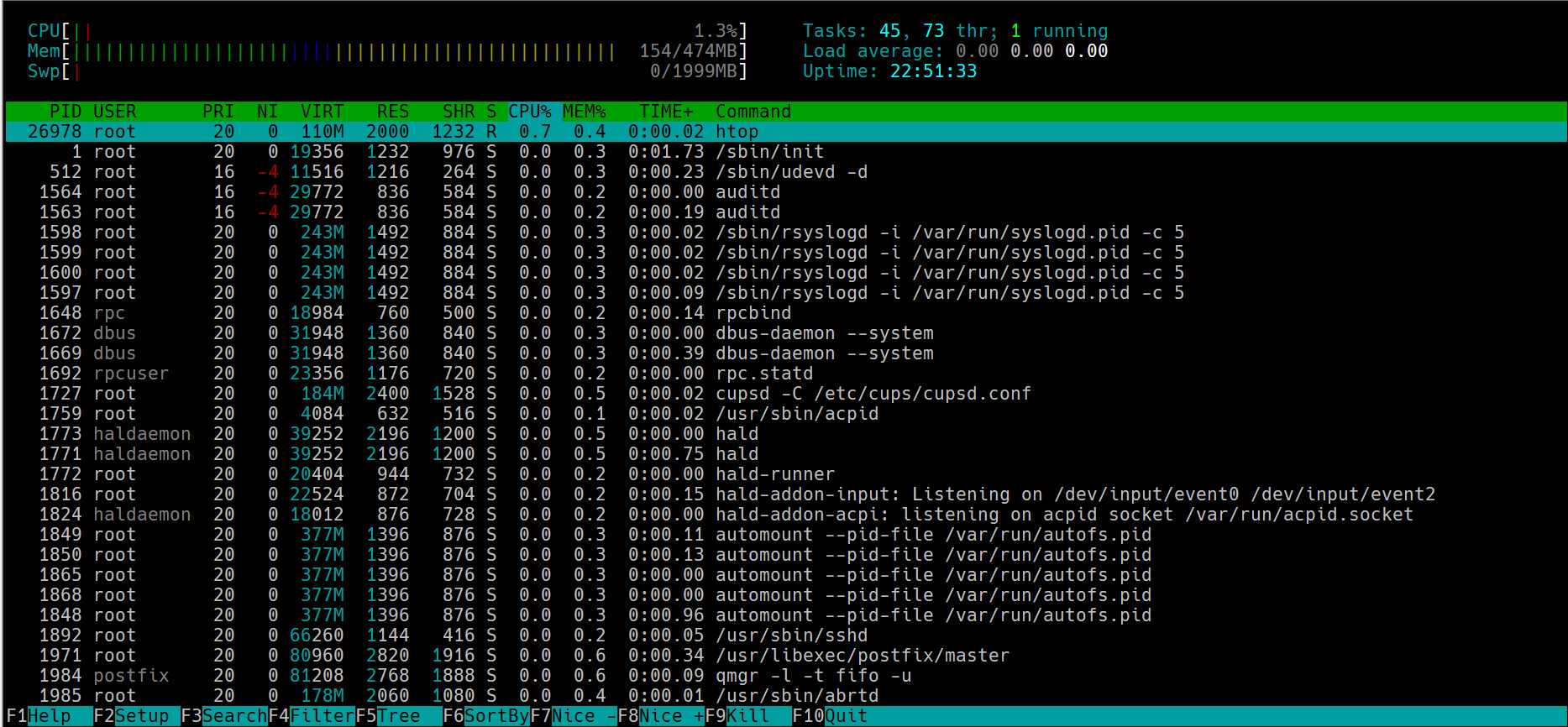Sort by the RES column header
Viewport: 1568px width, 727px height.
[393, 112]
